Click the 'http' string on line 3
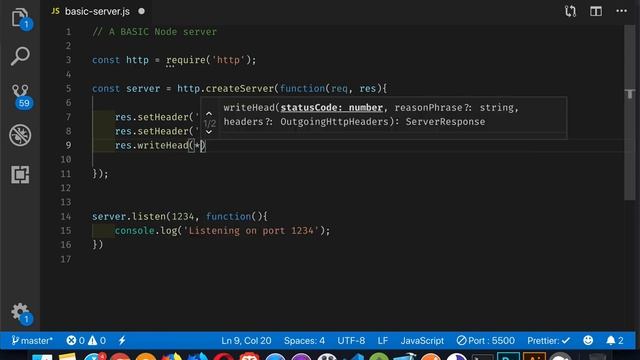This screenshot has width=640, height=360. click(x=228, y=60)
